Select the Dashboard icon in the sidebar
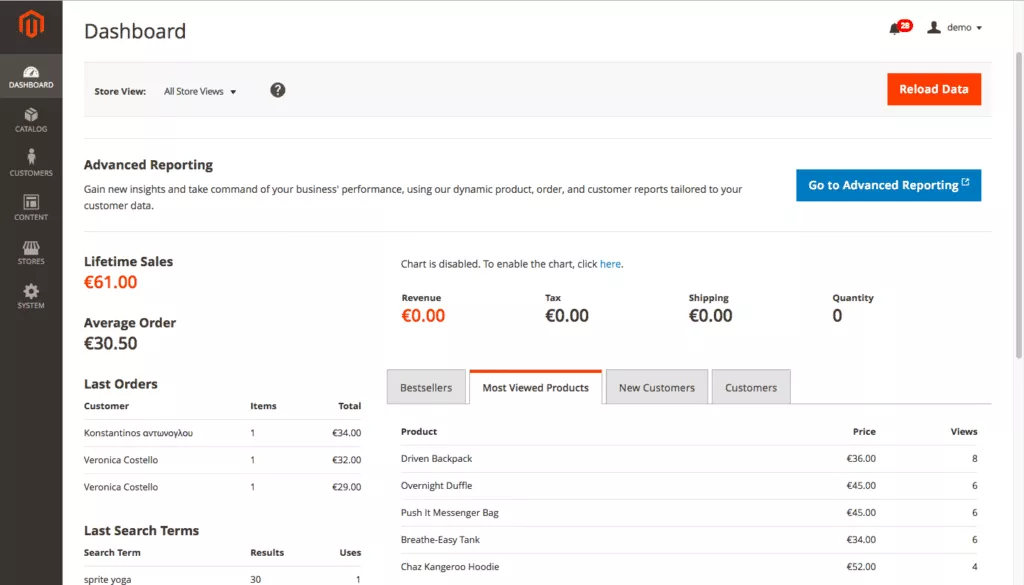1024x585 pixels. point(31,75)
